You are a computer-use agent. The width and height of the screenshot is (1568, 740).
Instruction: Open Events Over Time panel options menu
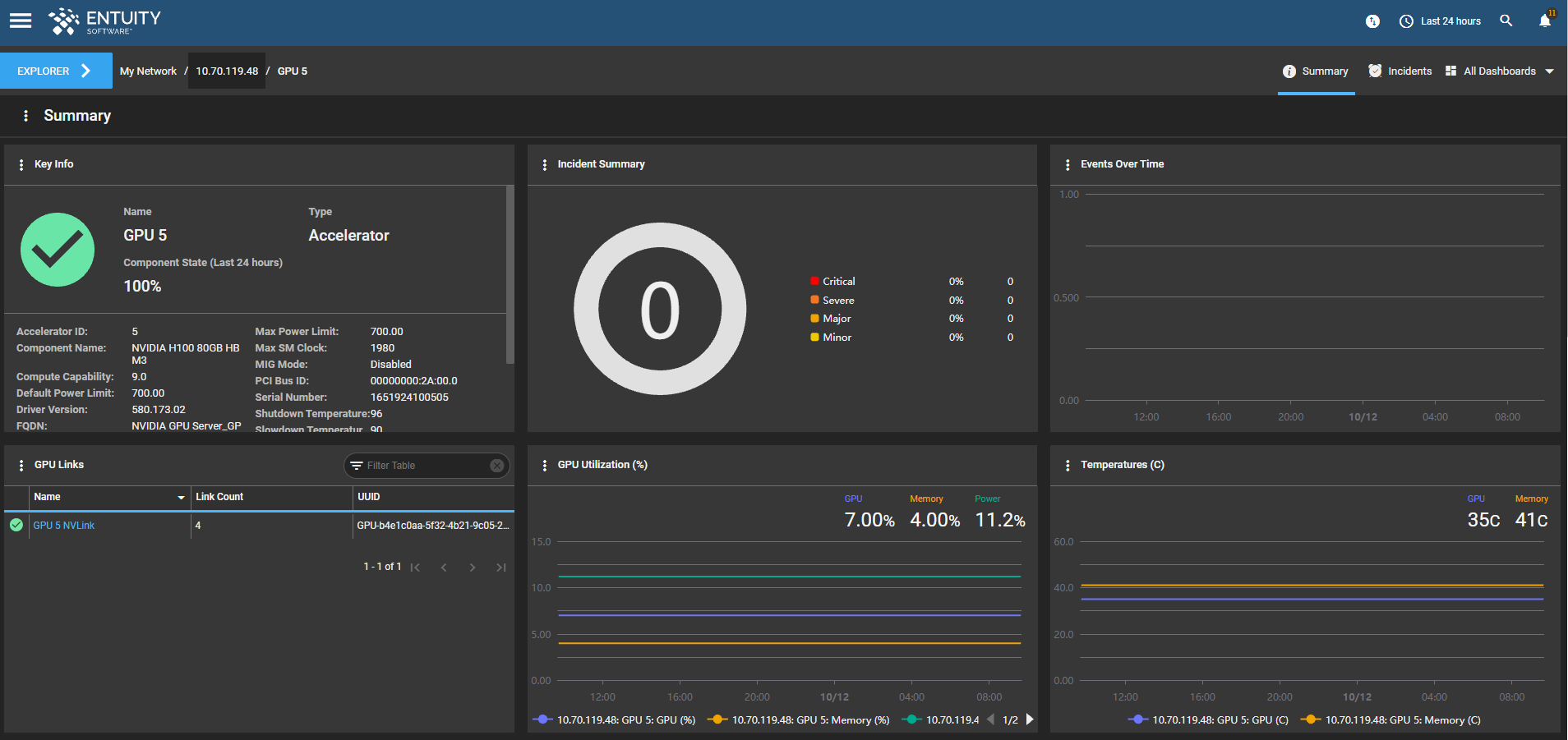[1068, 165]
